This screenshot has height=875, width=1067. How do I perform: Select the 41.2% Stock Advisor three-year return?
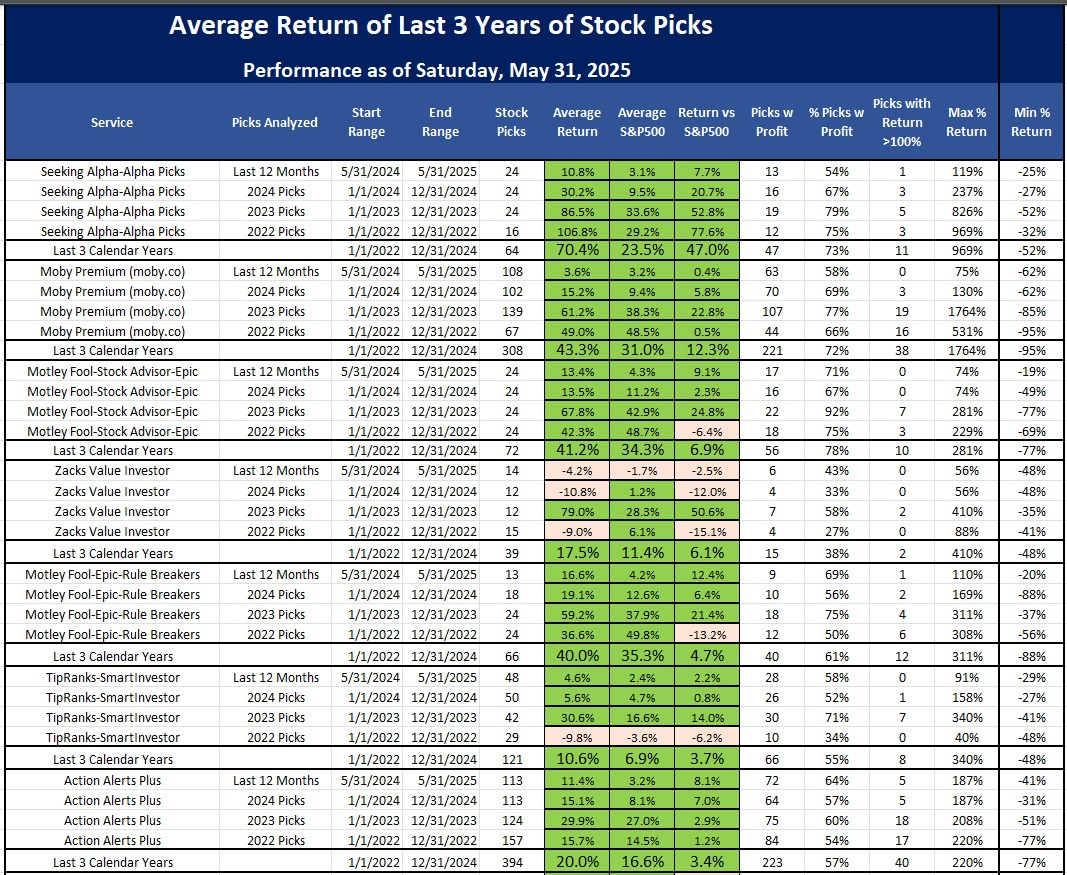pyautogui.click(x=576, y=450)
